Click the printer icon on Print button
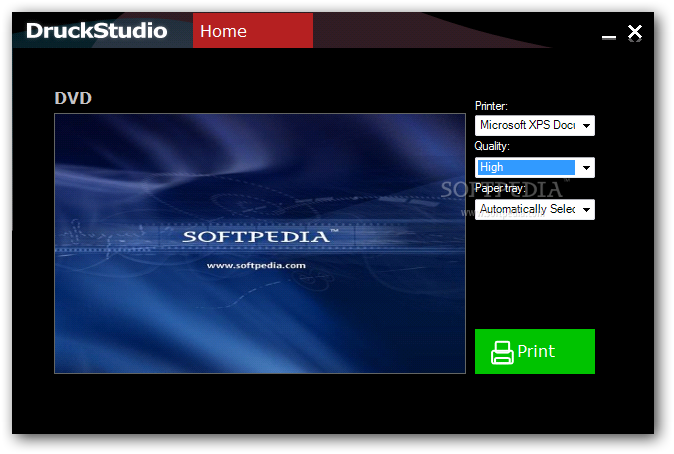The height and width of the screenshot is (454, 674). pos(502,353)
